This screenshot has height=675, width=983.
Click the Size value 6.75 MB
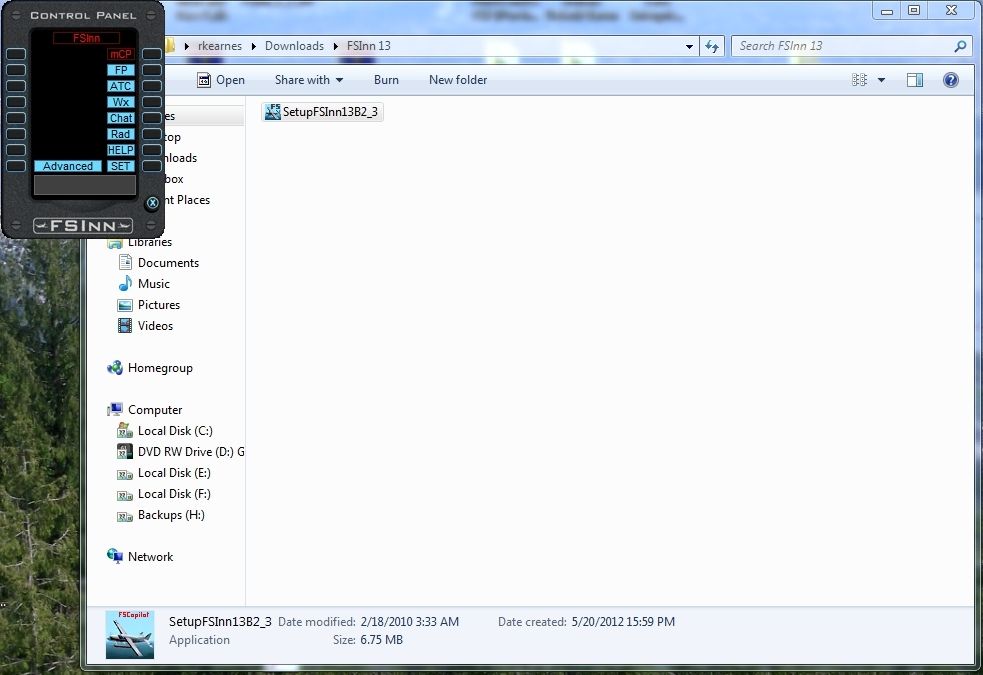(381, 640)
